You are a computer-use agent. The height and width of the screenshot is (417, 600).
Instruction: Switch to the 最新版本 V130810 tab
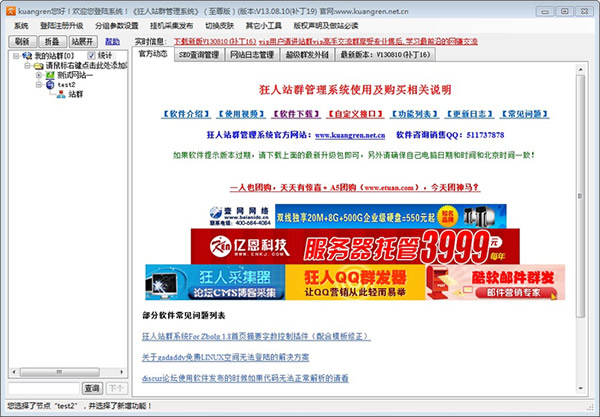[385, 55]
